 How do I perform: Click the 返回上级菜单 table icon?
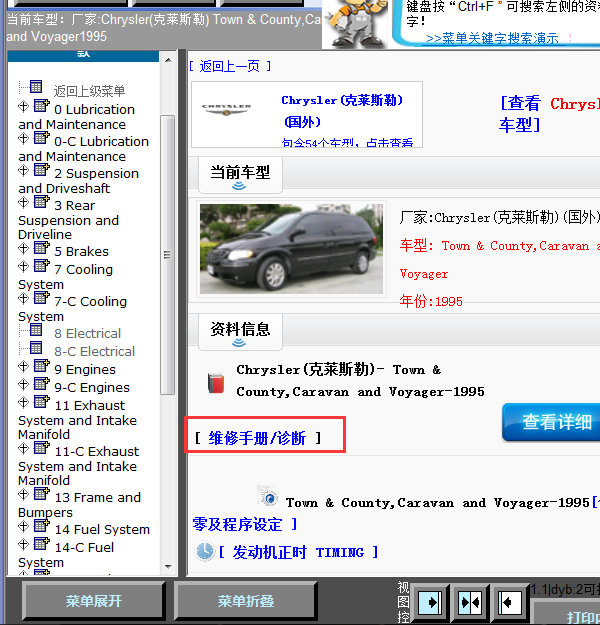coord(36,86)
